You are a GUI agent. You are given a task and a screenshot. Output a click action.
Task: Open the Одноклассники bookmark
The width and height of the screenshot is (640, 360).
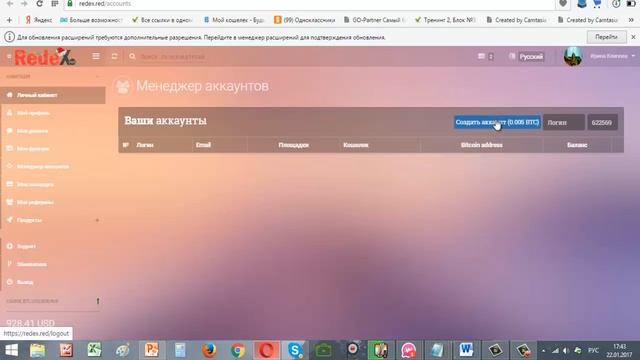tap(304, 20)
